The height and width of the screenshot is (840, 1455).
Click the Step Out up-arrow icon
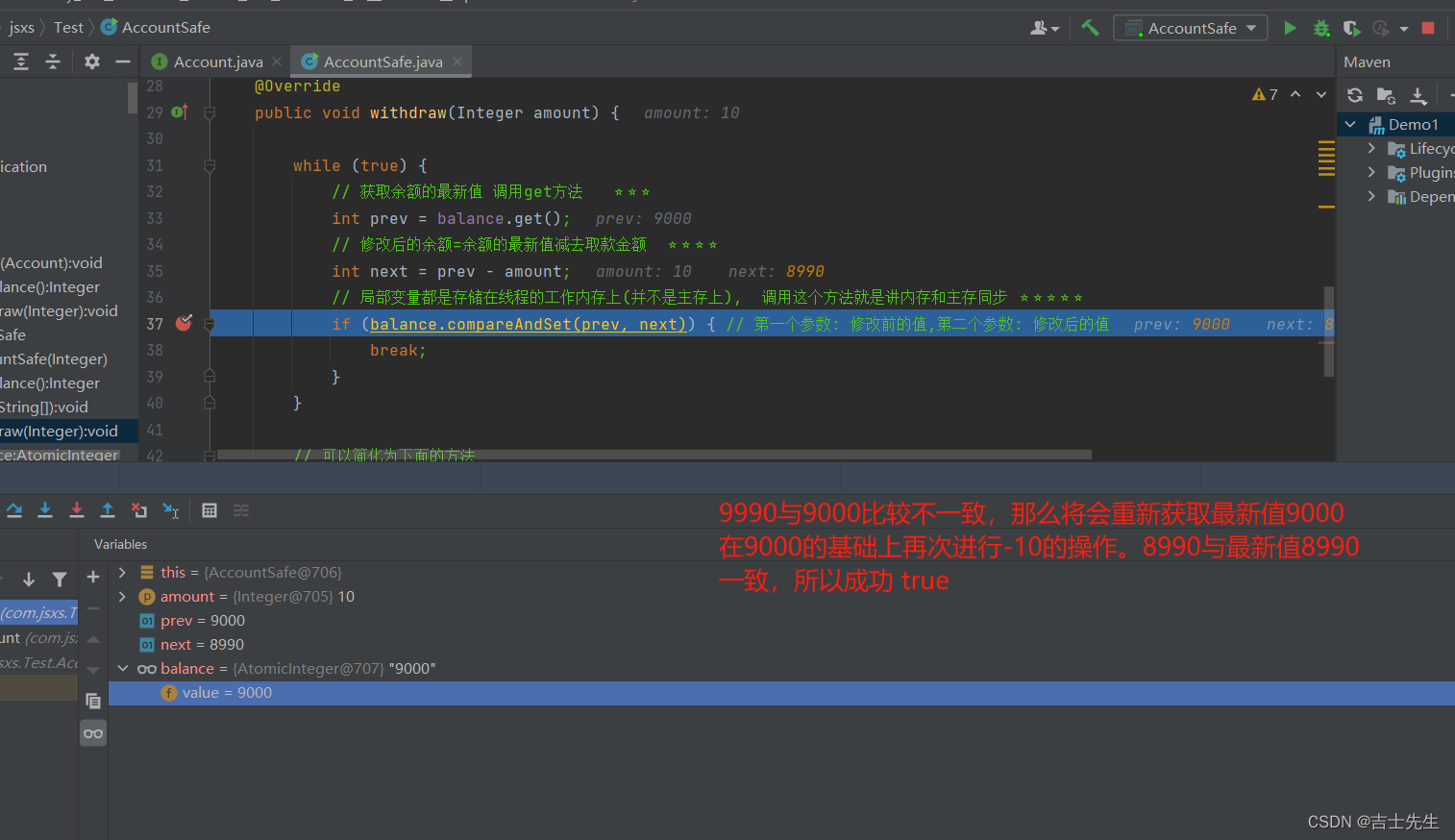point(108,510)
